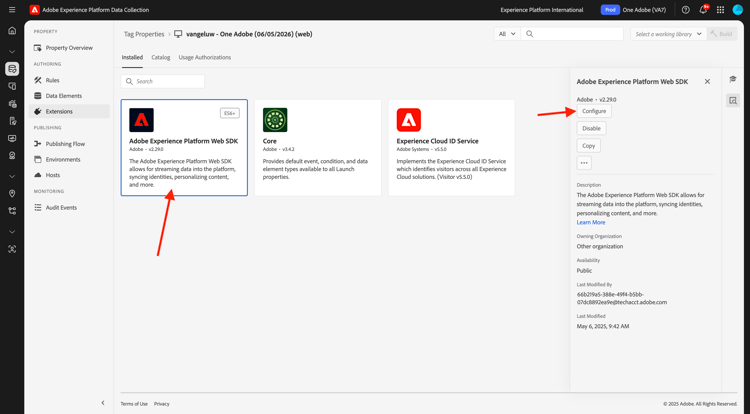The width and height of the screenshot is (750, 414).
Task: Open the Select a working library dropdown
Action: tap(668, 34)
